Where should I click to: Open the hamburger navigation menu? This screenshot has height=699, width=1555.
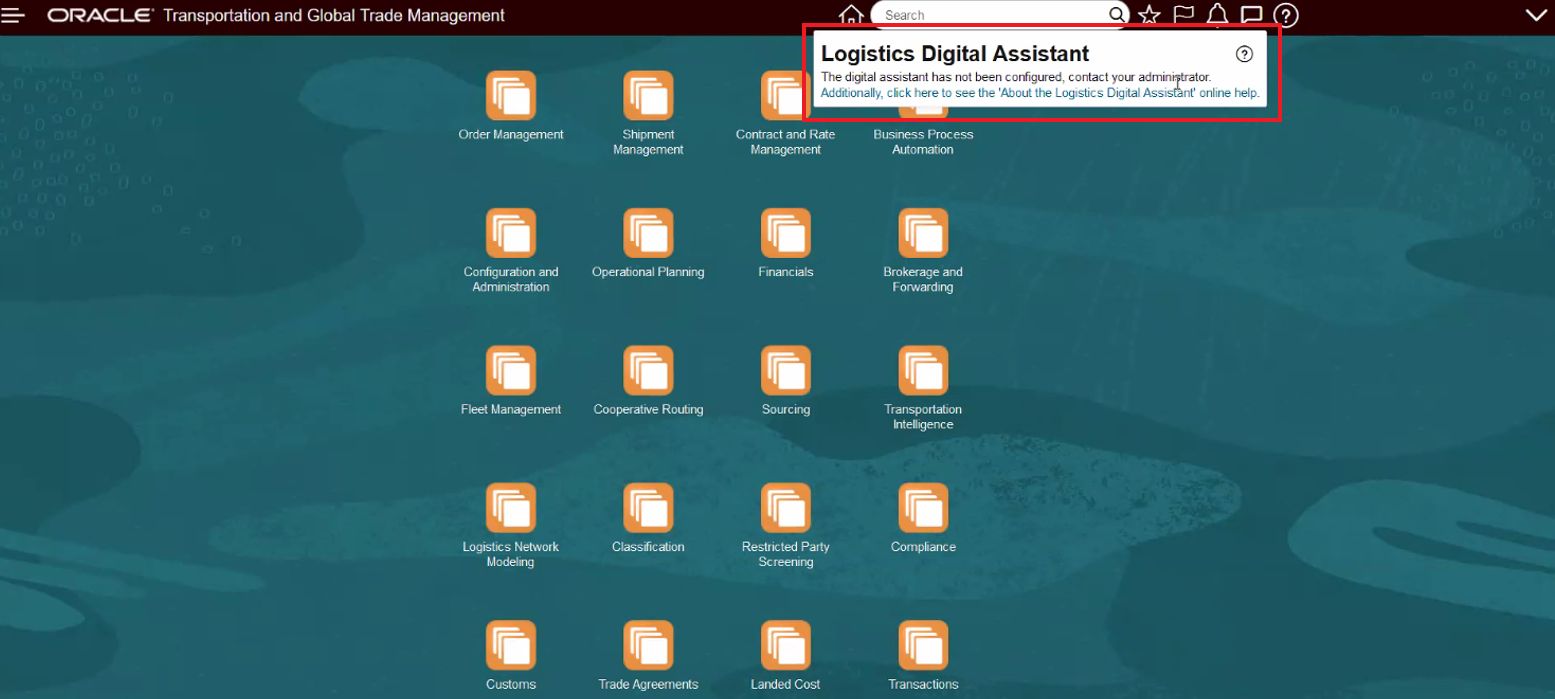(13, 15)
